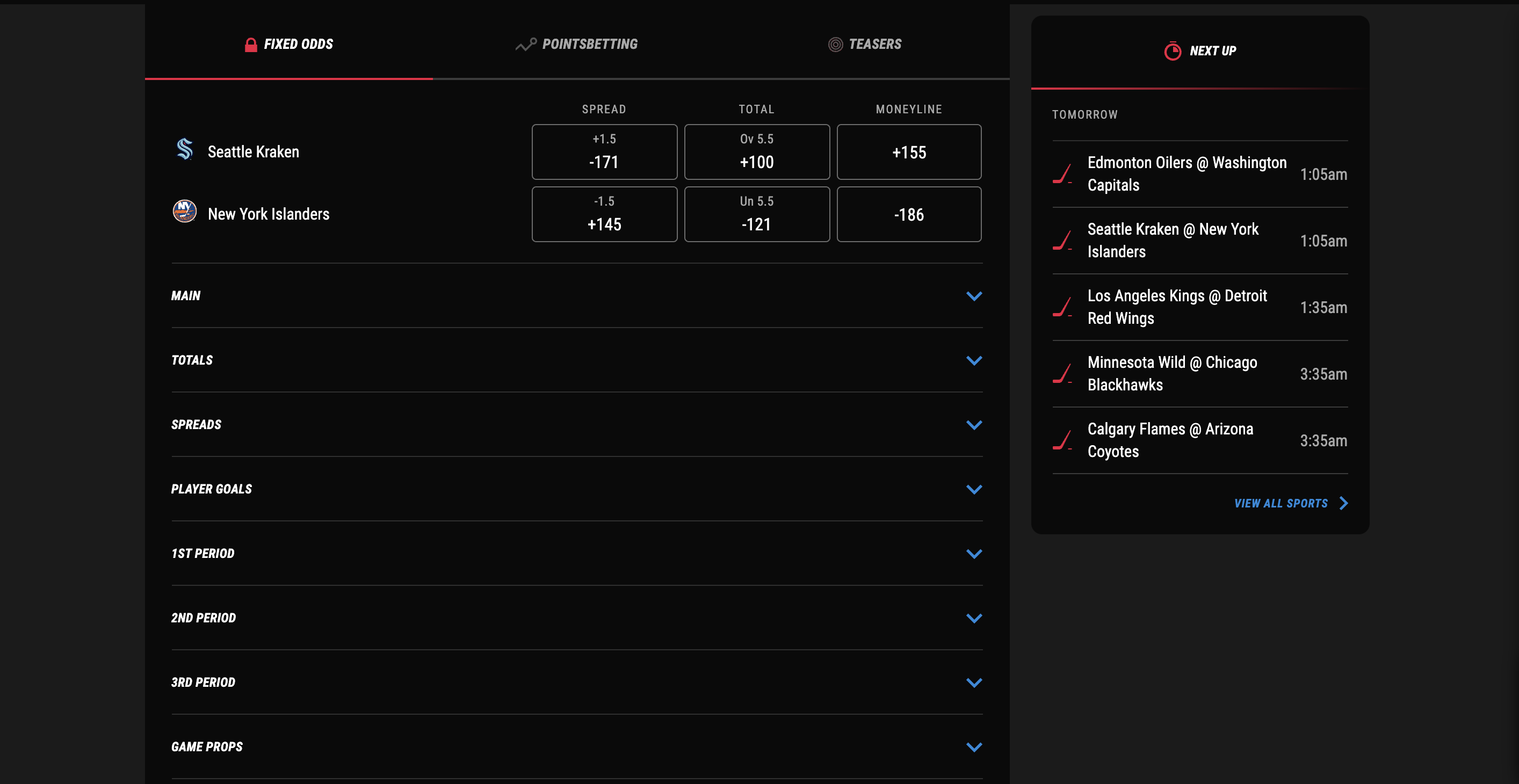This screenshot has height=784, width=1519.
Task: Select Seattle Kraken +1.5 spread at -171
Action: (604, 152)
